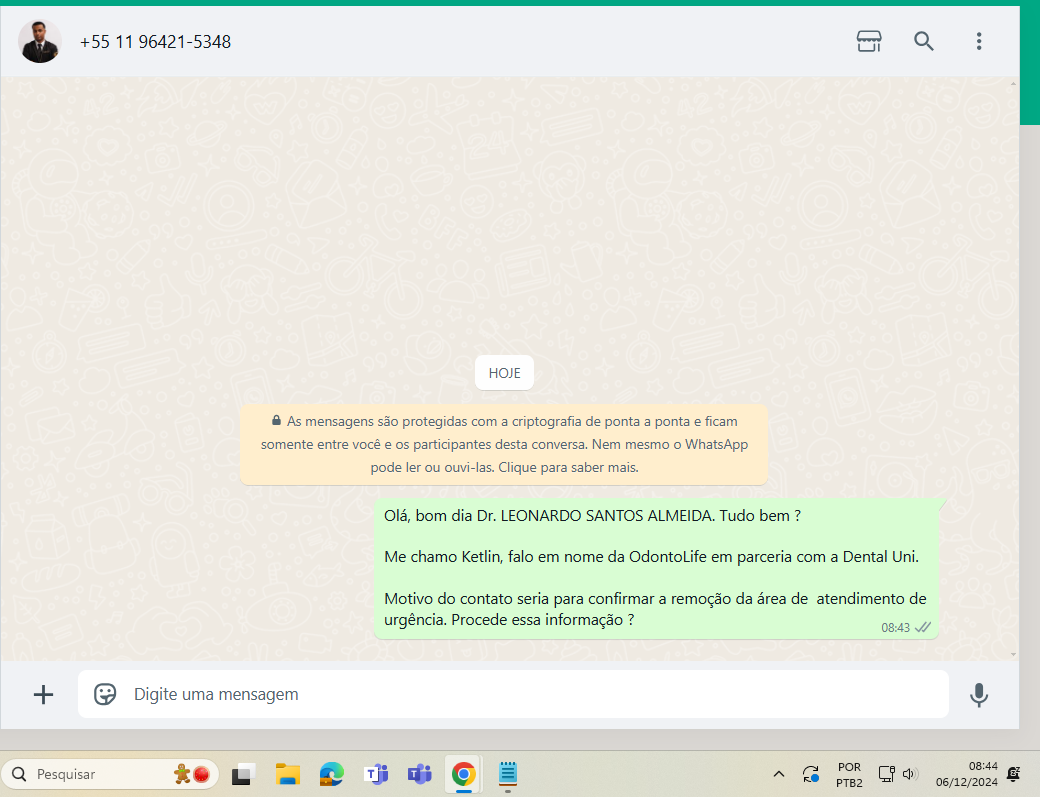Screen dimensions: 1040x797
Task: Click the double check marks on message
Action: click(923, 627)
